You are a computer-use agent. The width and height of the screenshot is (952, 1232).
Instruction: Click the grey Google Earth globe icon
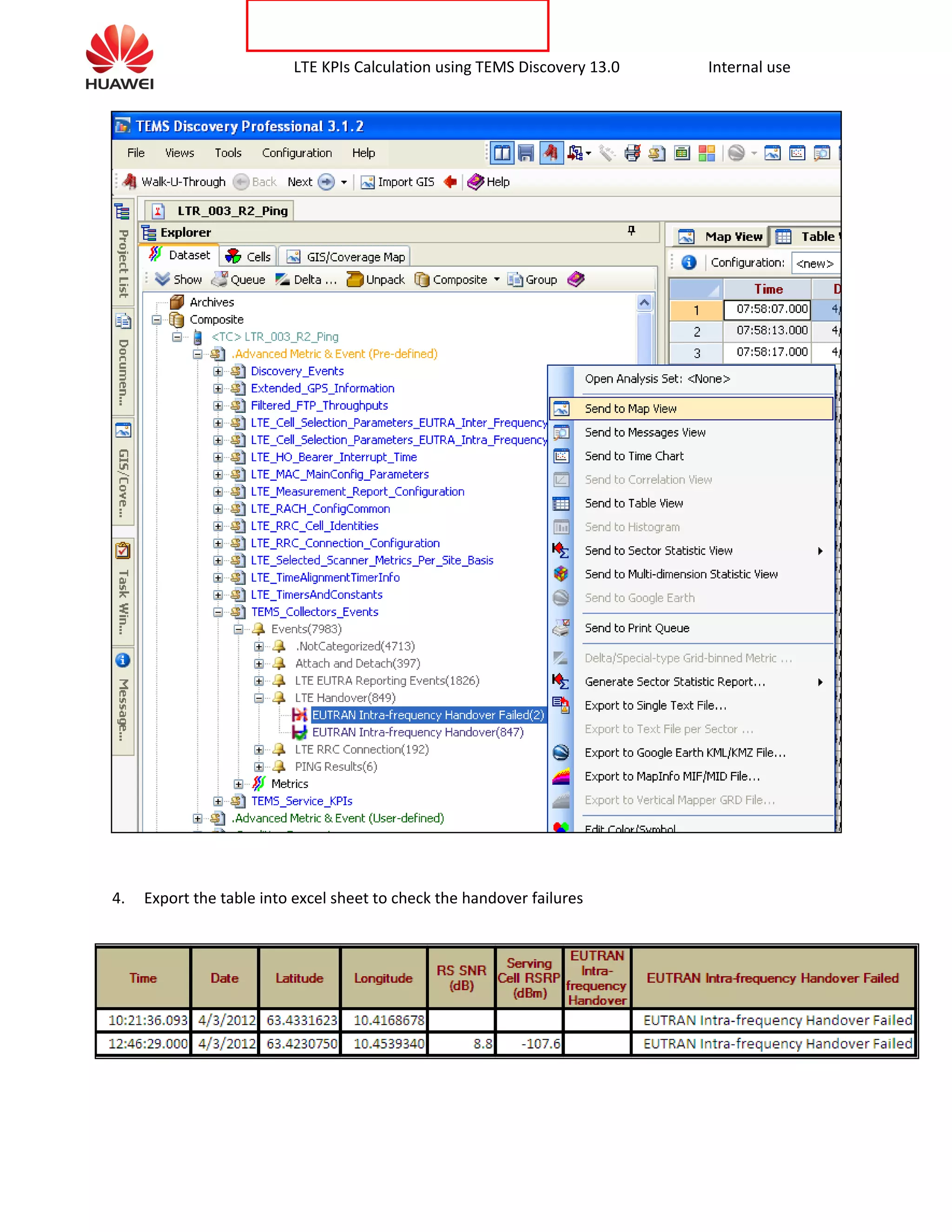click(736, 153)
